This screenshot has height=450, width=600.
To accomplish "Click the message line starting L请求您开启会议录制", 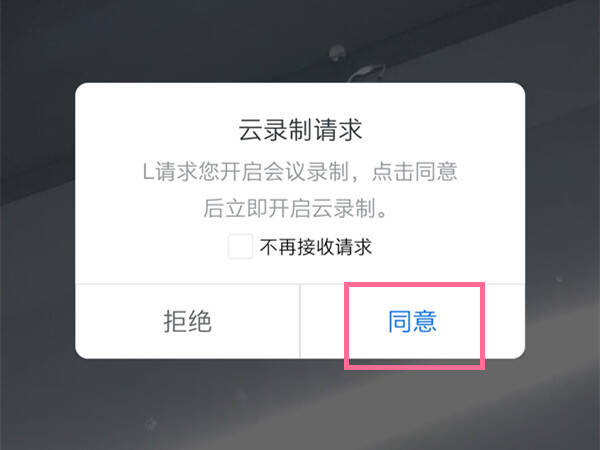I will (300, 171).
